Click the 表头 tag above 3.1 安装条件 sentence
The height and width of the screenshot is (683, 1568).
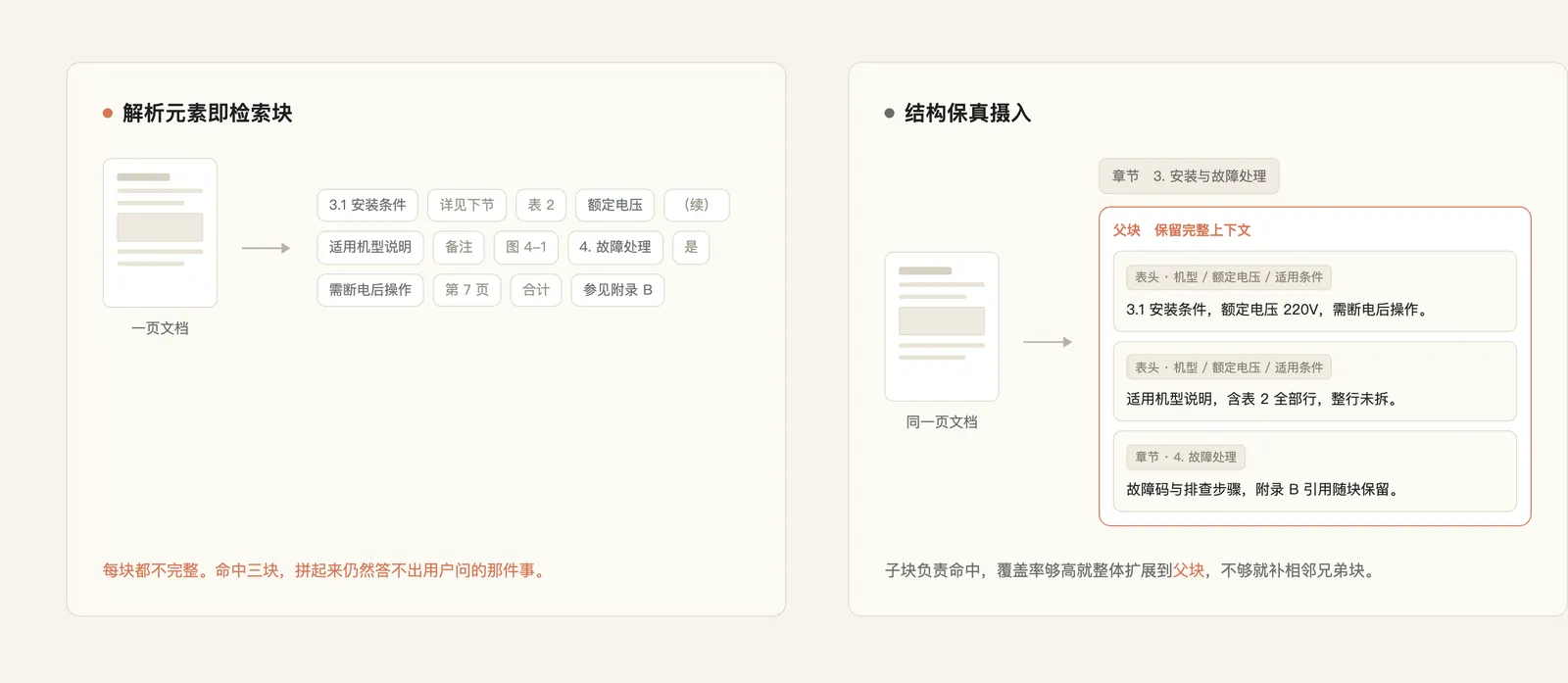pos(1229,277)
